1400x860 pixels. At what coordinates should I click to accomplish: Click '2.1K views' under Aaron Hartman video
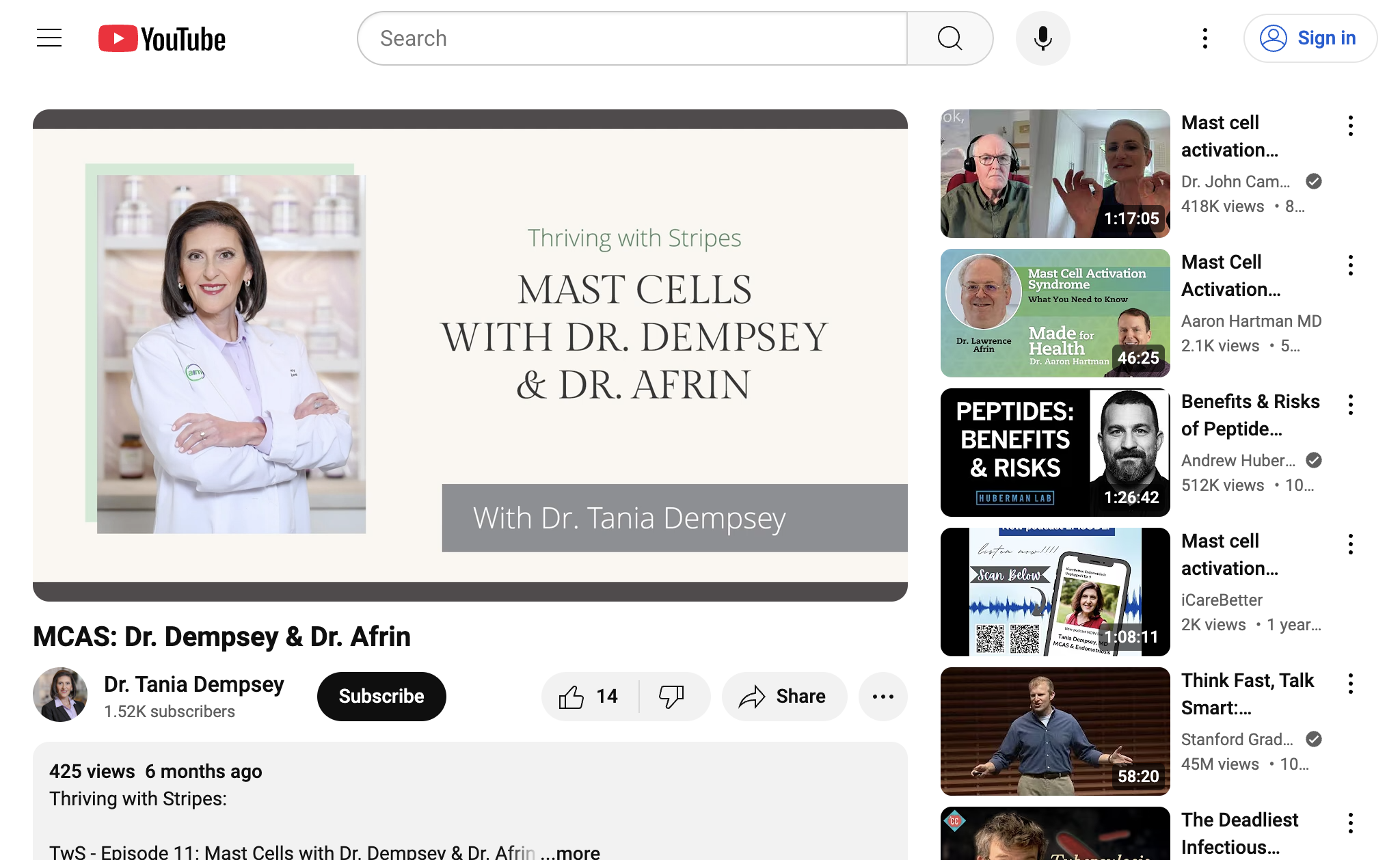[1220, 346]
